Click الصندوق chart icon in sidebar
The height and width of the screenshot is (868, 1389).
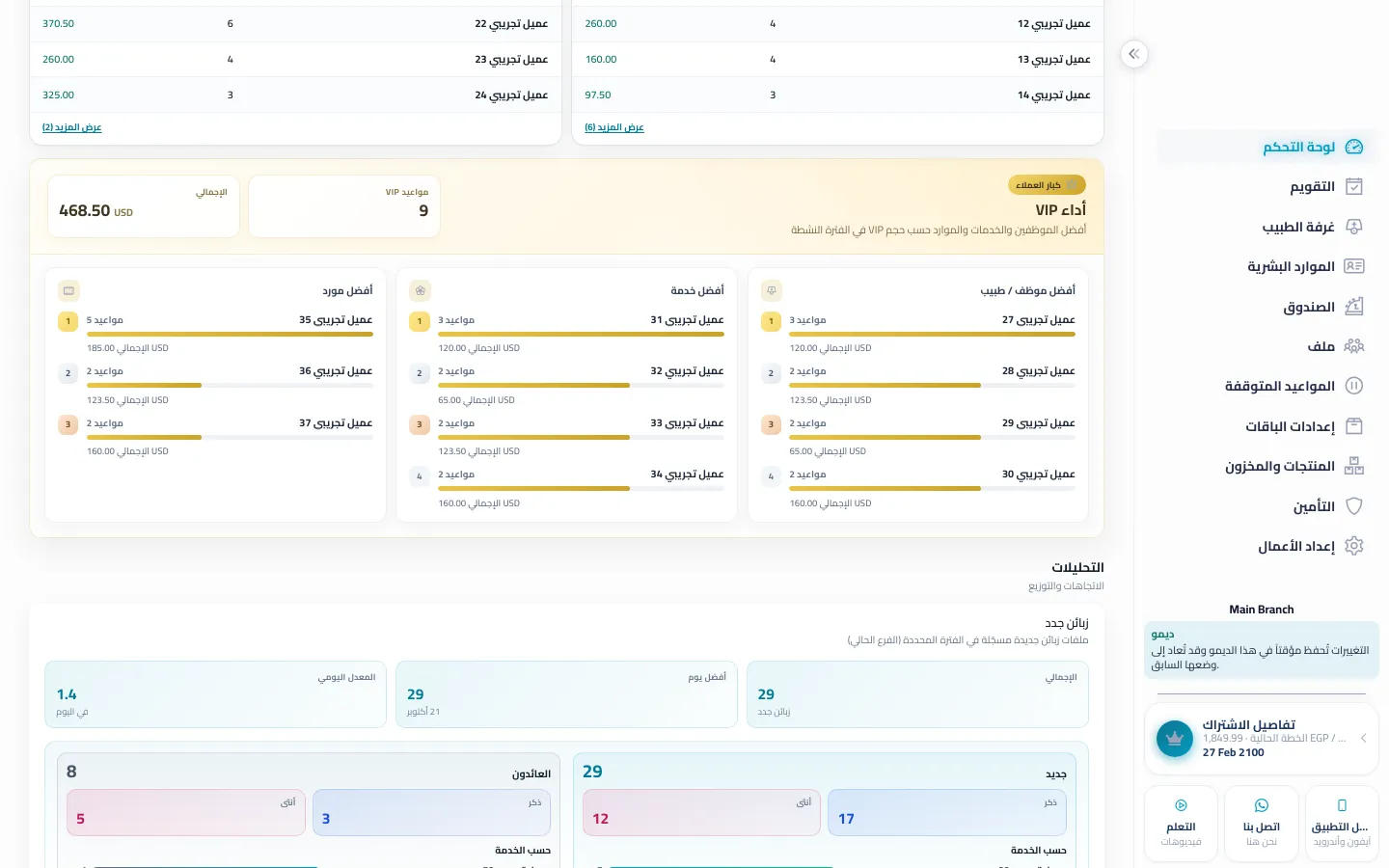click(1354, 307)
